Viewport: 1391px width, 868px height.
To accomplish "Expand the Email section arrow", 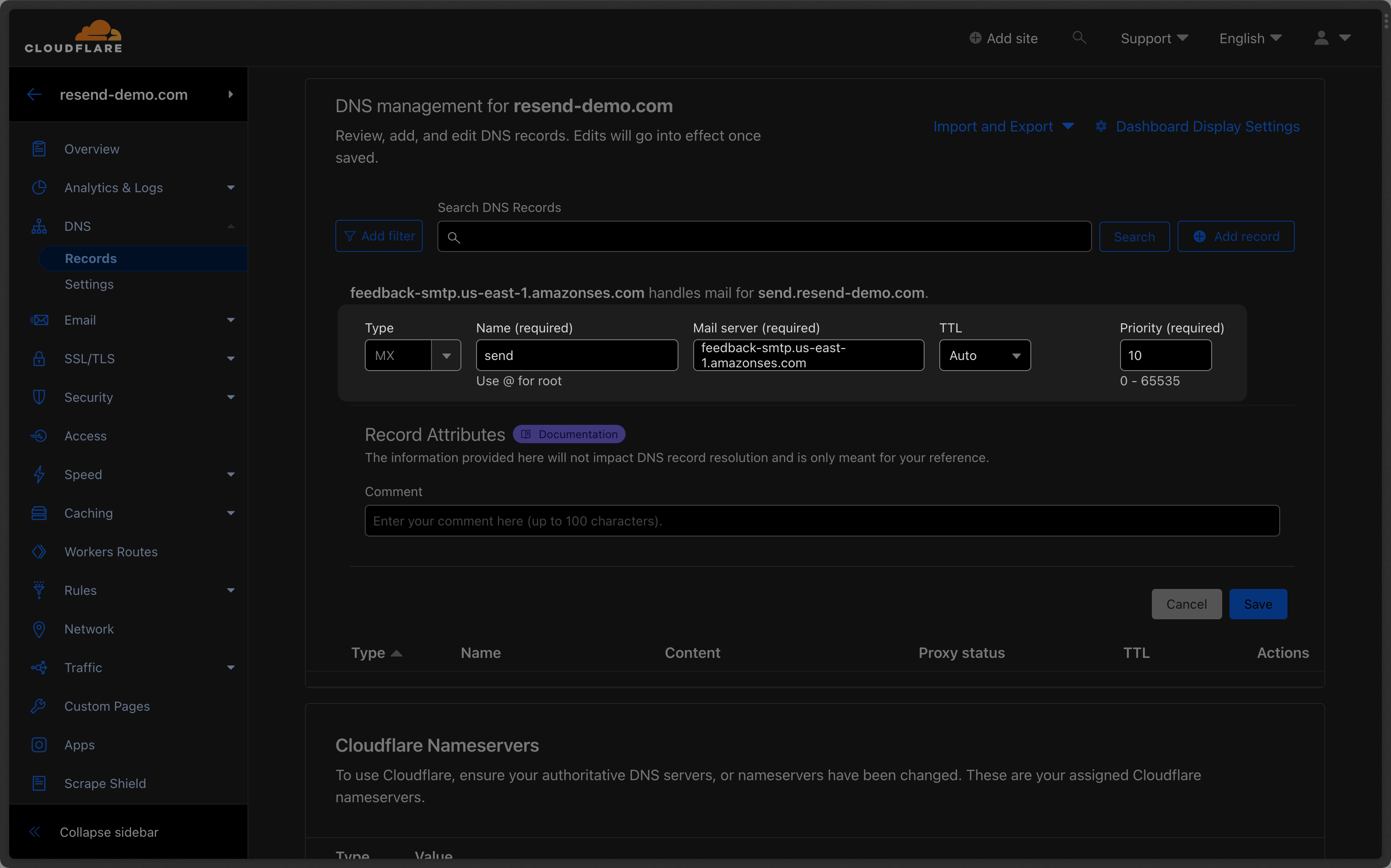I will coord(231,320).
